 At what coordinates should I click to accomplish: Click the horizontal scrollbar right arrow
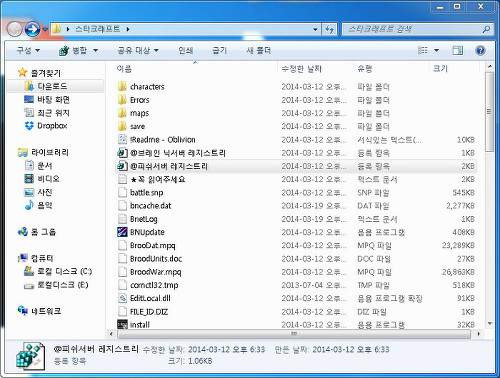479,334
